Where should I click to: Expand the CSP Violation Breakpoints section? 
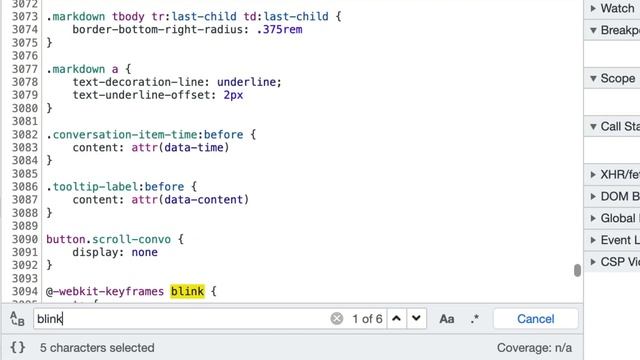click(x=612, y=262)
